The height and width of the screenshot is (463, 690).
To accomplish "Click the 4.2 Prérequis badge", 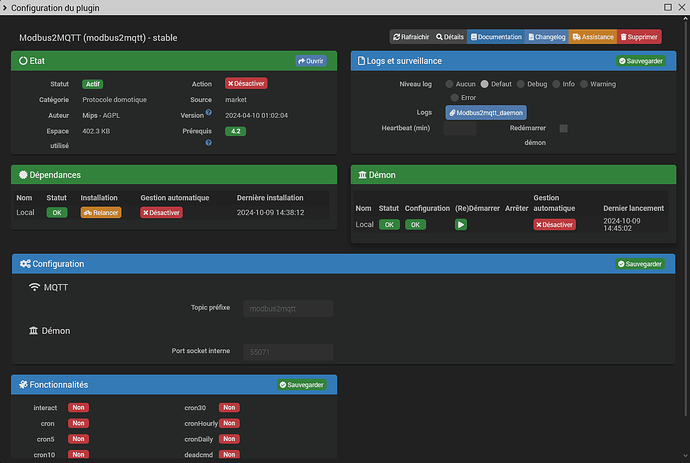I will [235, 131].
